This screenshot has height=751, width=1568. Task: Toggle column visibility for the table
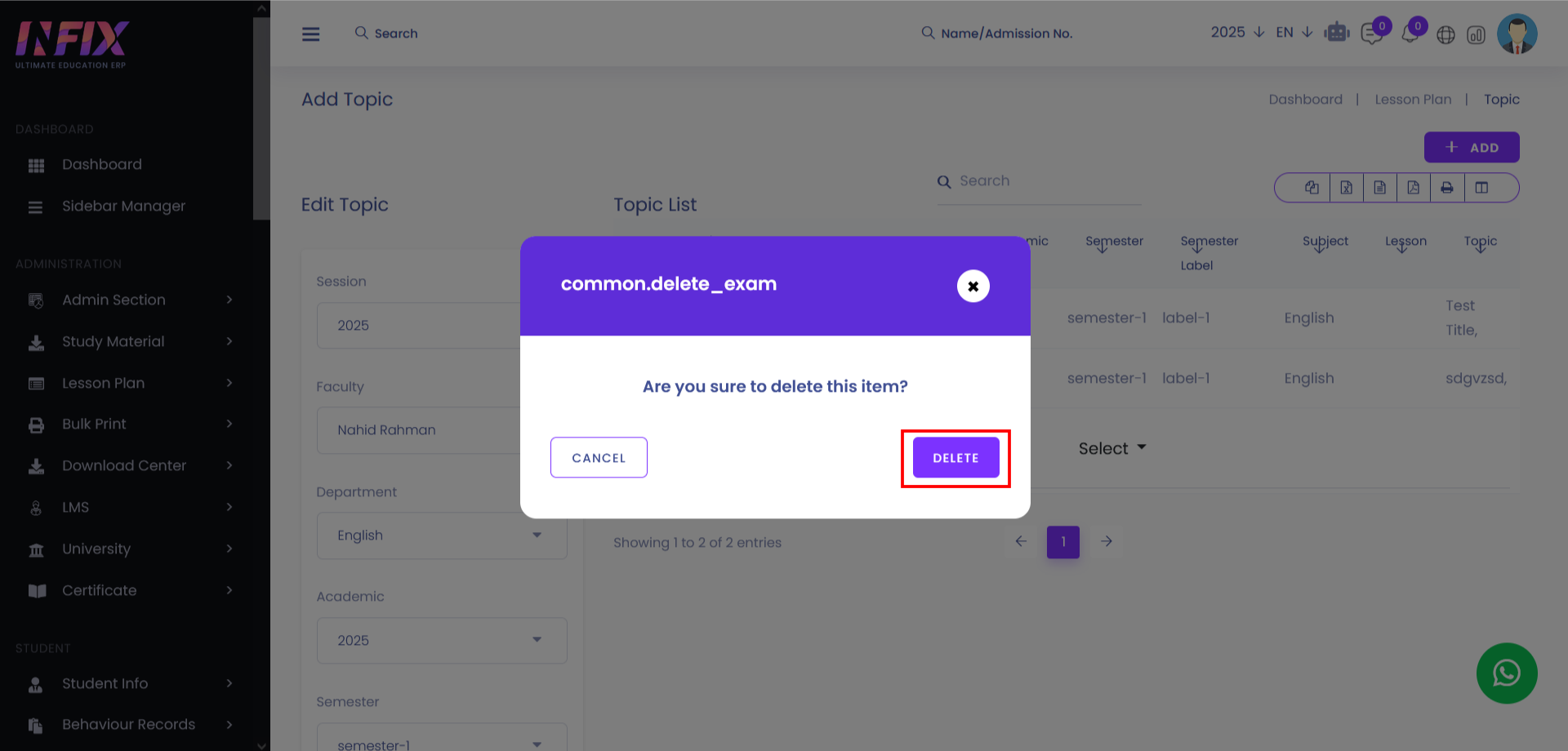pos(1481,188)
